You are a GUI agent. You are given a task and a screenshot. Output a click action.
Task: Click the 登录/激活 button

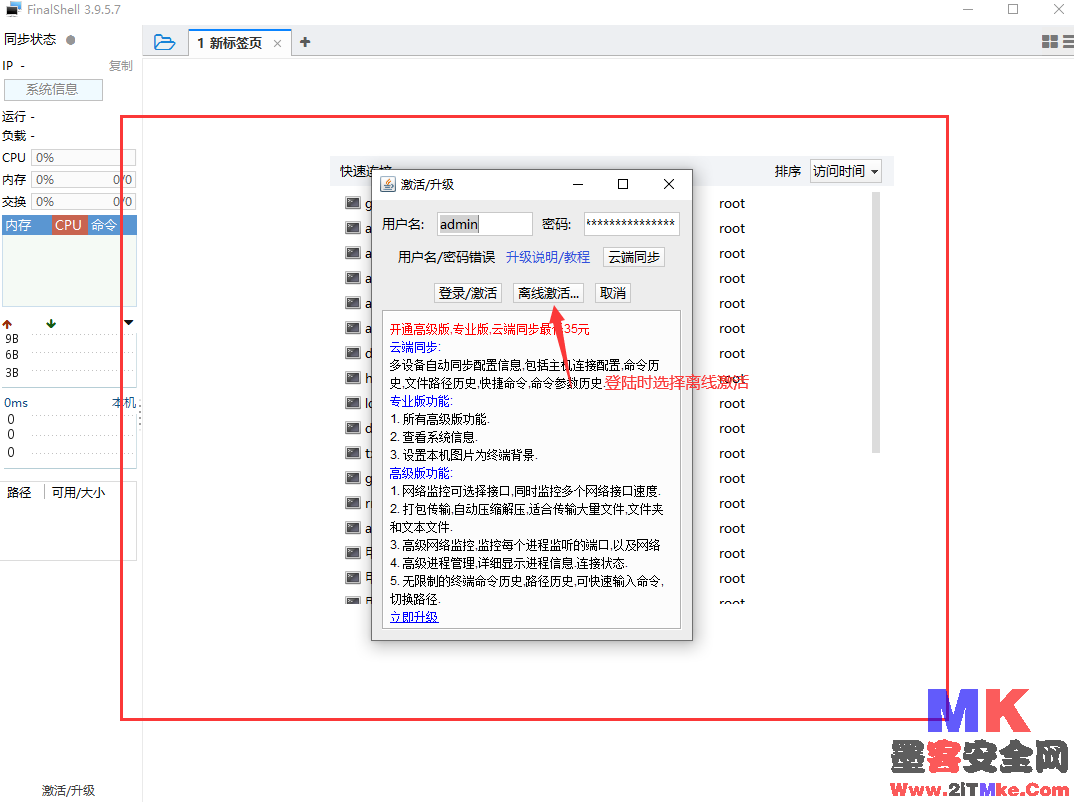click(x=468, y=293)
